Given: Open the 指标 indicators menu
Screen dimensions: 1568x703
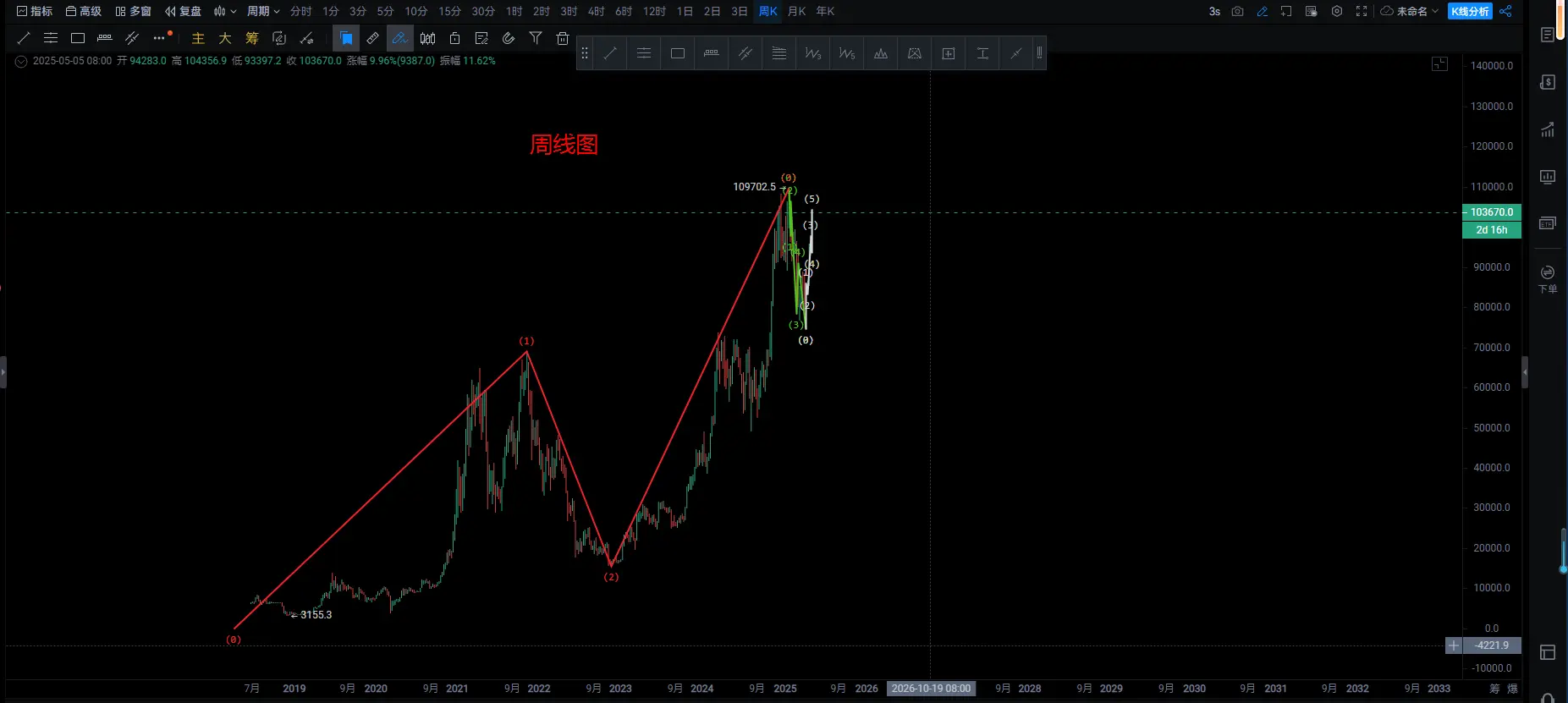Looking at the screenshot, I should (x=35, y=11).
